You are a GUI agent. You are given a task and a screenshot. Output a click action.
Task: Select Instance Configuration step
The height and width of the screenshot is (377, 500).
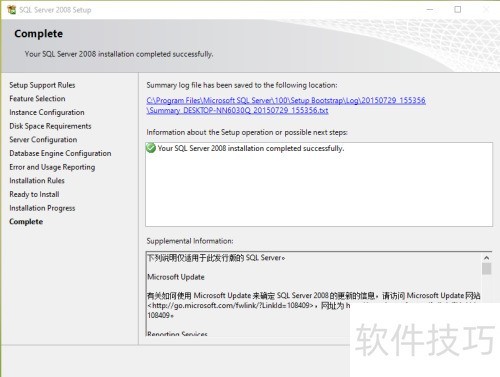coord(47,112)
